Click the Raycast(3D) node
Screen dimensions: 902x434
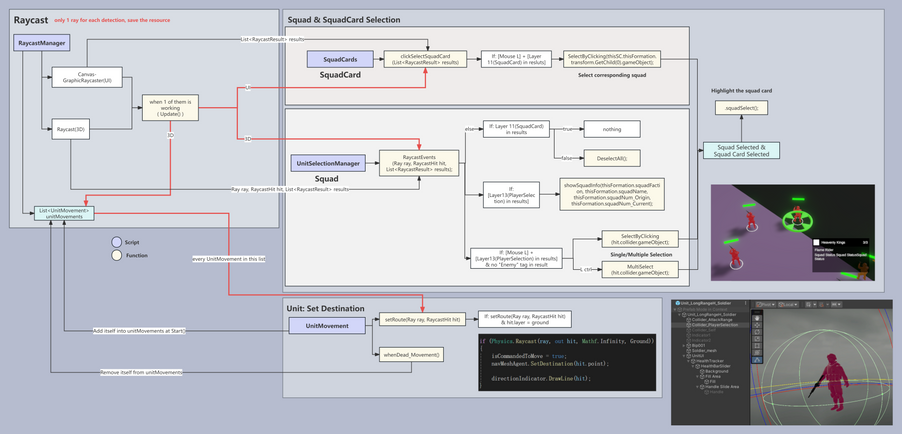click(71, 129)
